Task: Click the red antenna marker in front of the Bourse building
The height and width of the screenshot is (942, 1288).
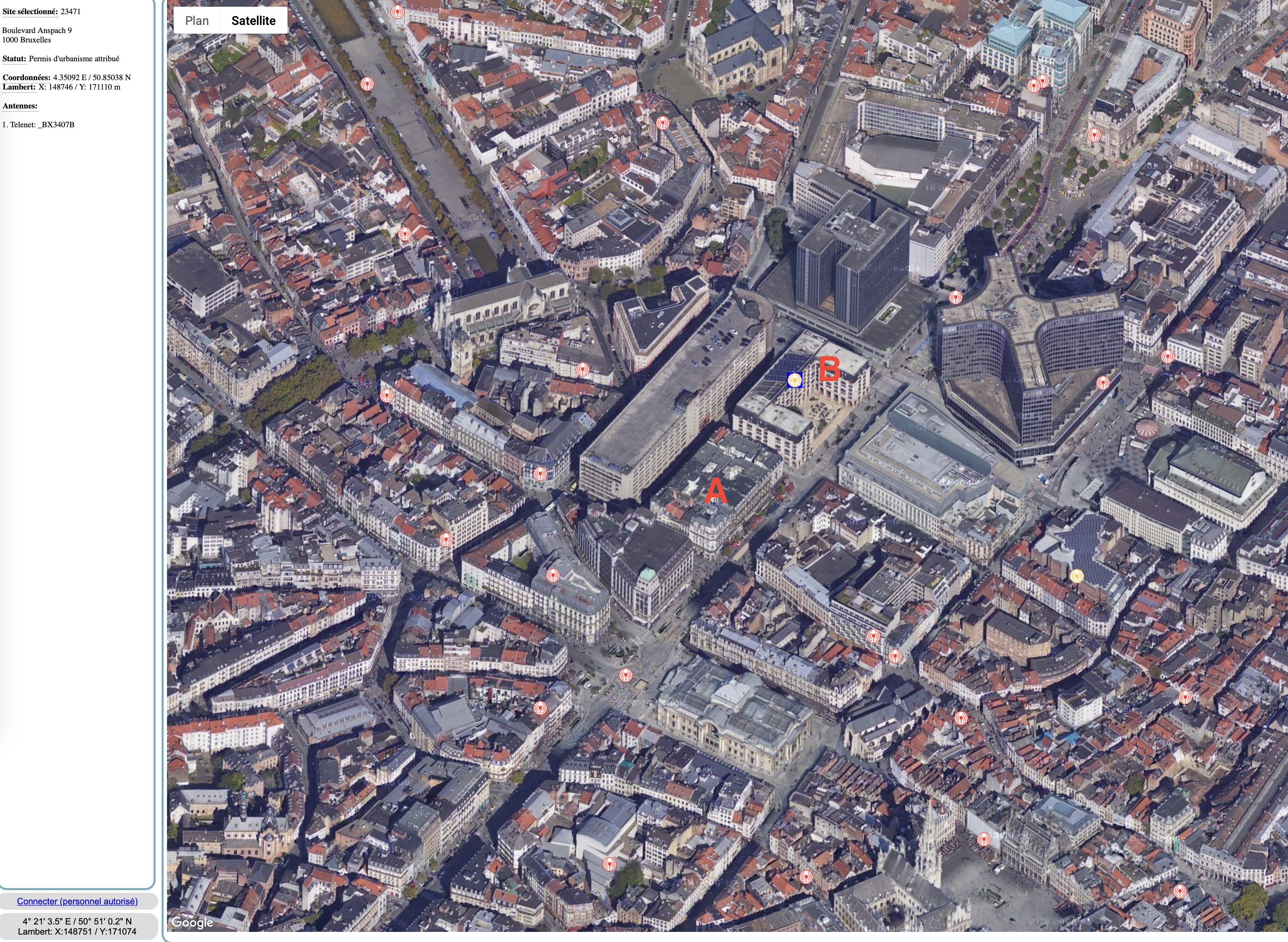Action: click(626, 675)
